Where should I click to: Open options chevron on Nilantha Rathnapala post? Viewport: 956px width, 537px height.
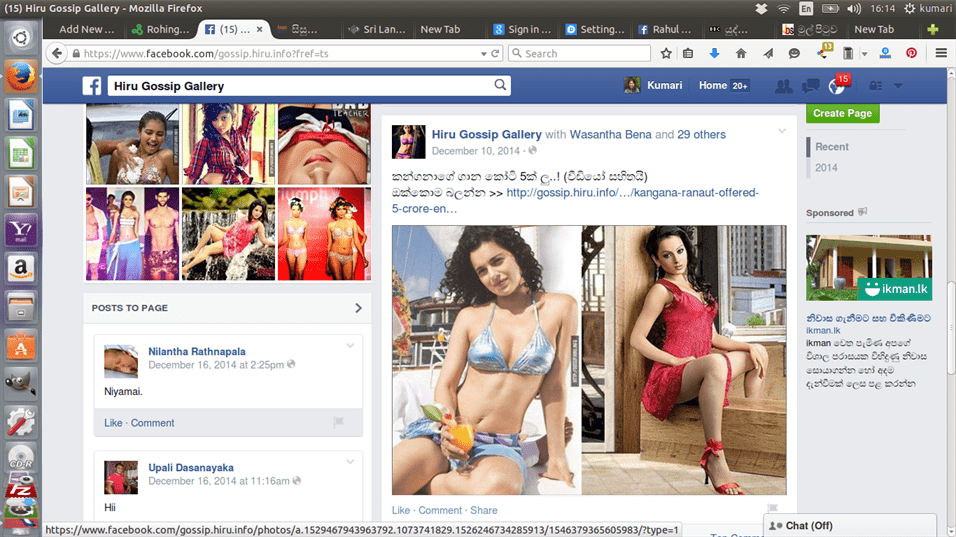[x=350, y=346]
